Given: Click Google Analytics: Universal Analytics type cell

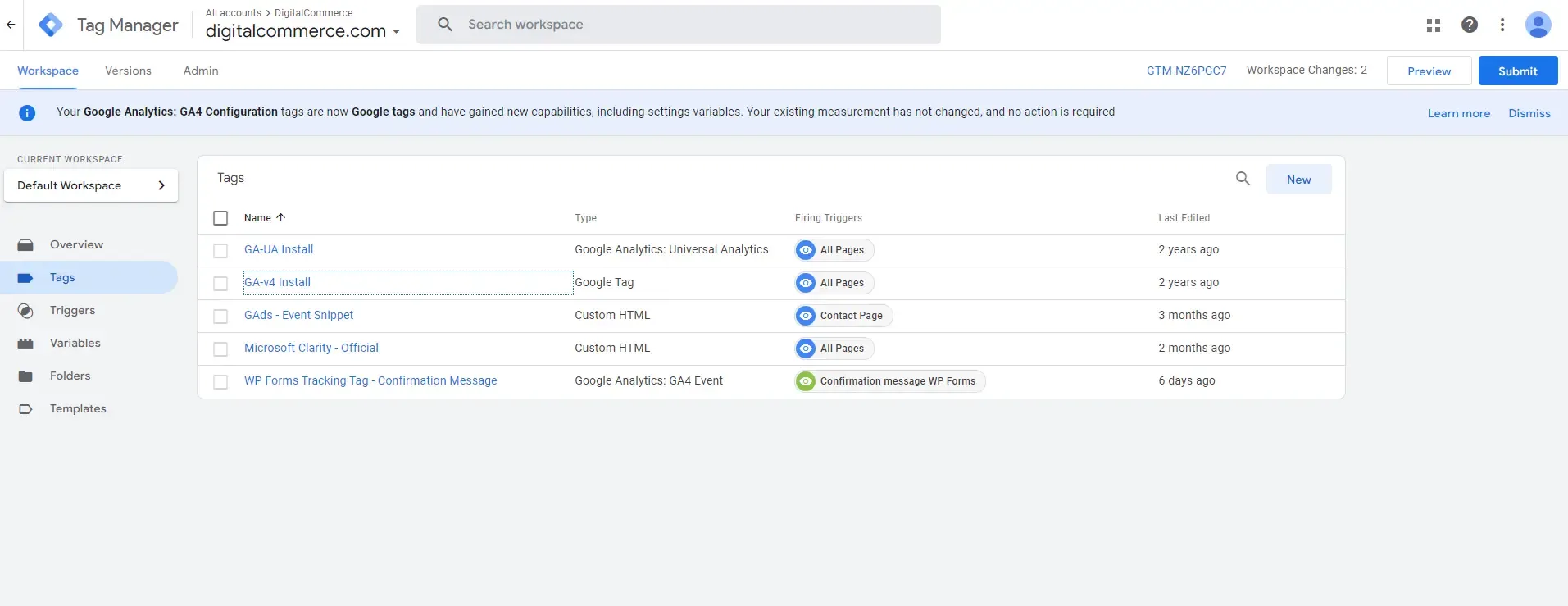Looking at the screenshot, I should pos(671,249).
